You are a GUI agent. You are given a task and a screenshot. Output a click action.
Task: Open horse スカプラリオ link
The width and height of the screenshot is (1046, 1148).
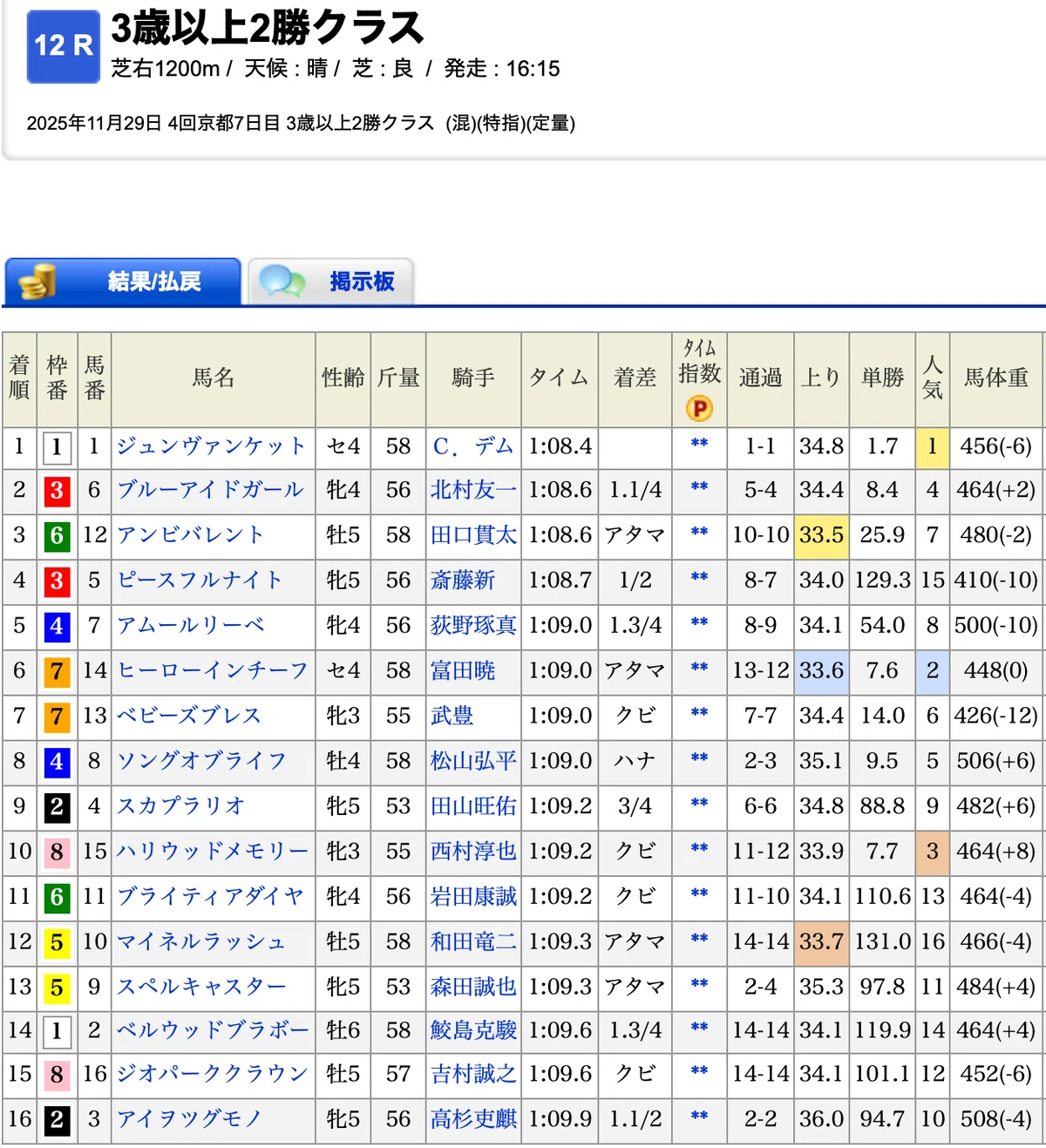180,806
